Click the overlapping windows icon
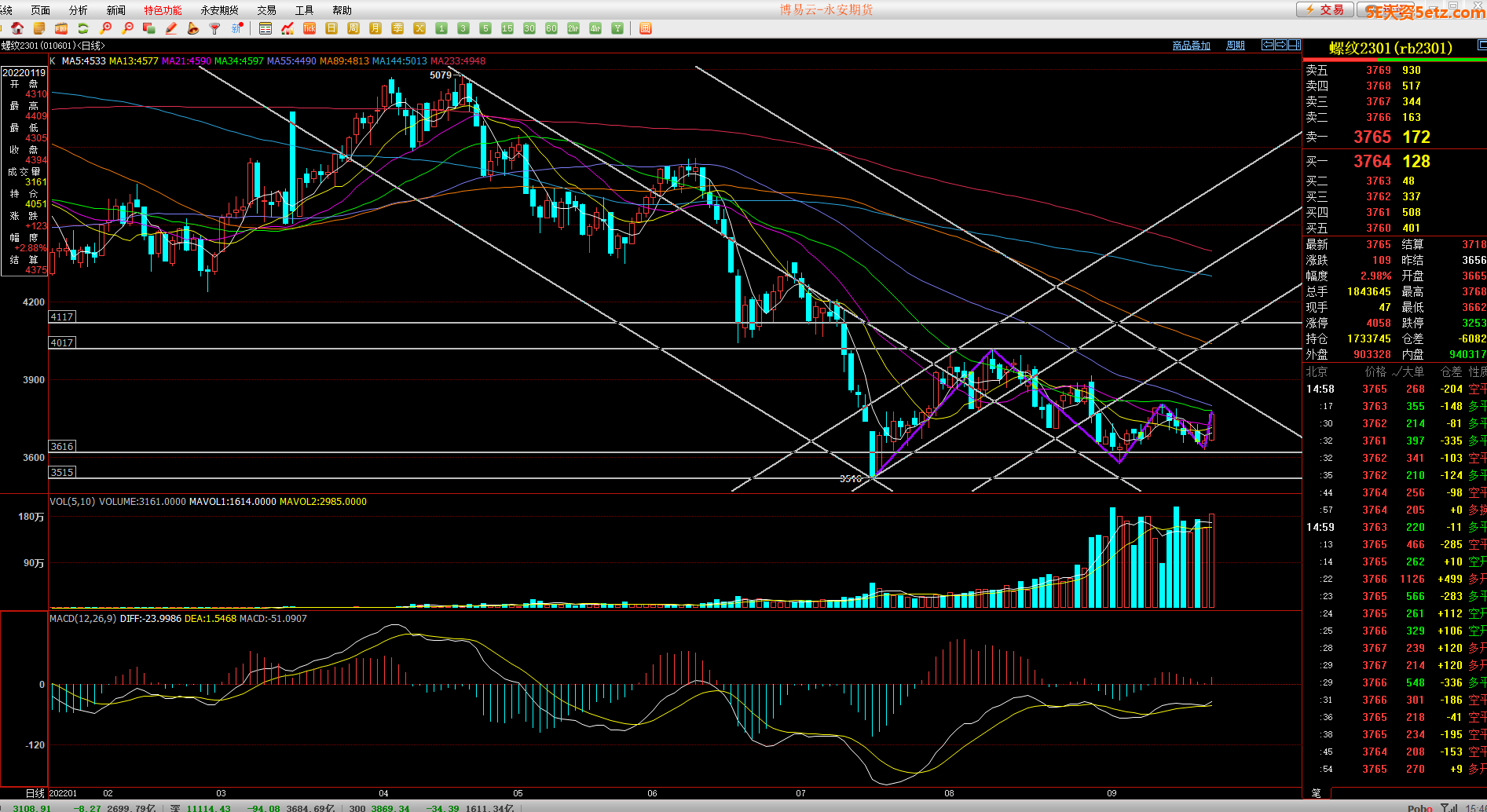The image size is (1487, 812). pos(149,28)
